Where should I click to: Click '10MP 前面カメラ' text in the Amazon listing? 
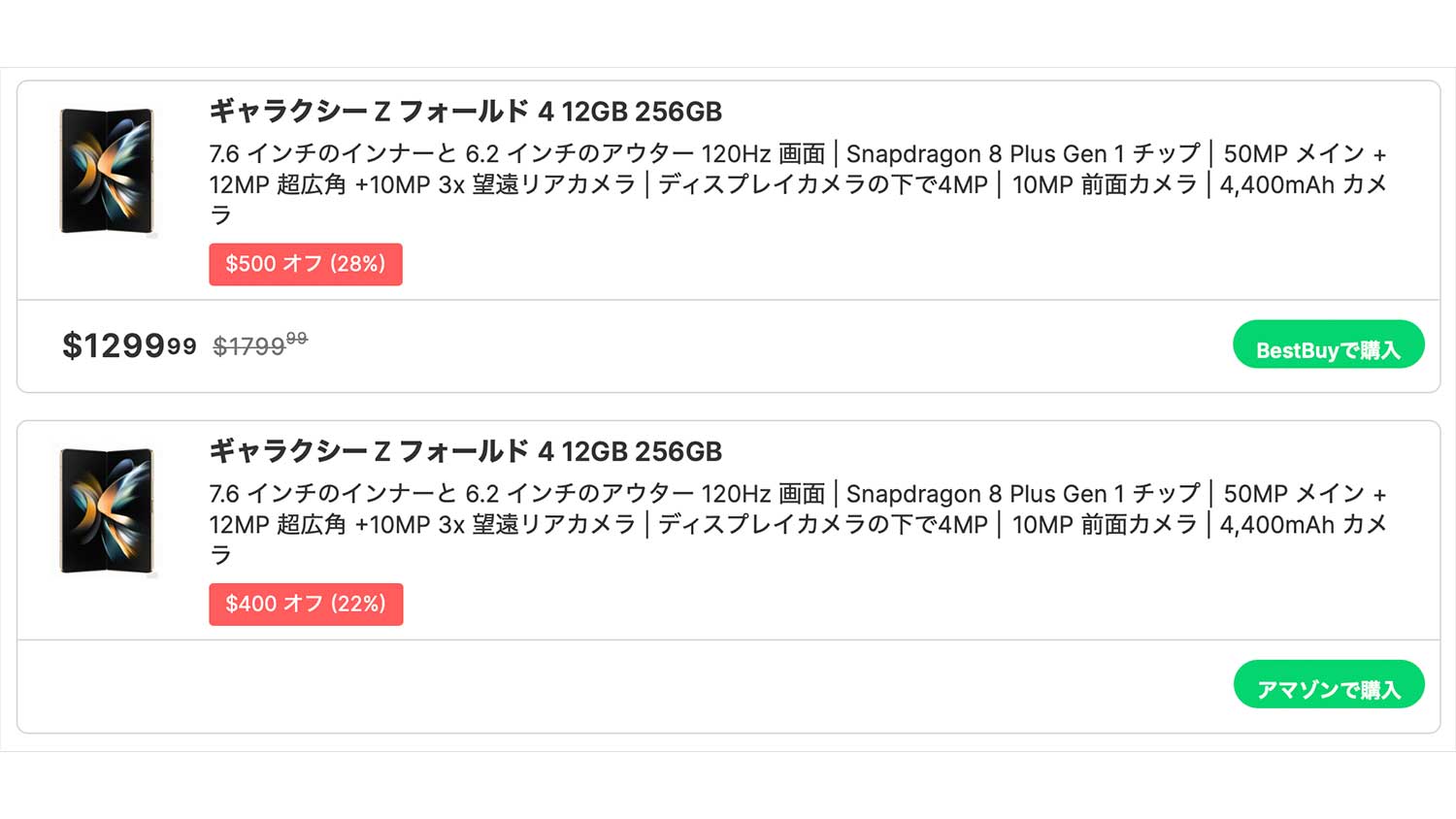click(x=1105, y=524)
